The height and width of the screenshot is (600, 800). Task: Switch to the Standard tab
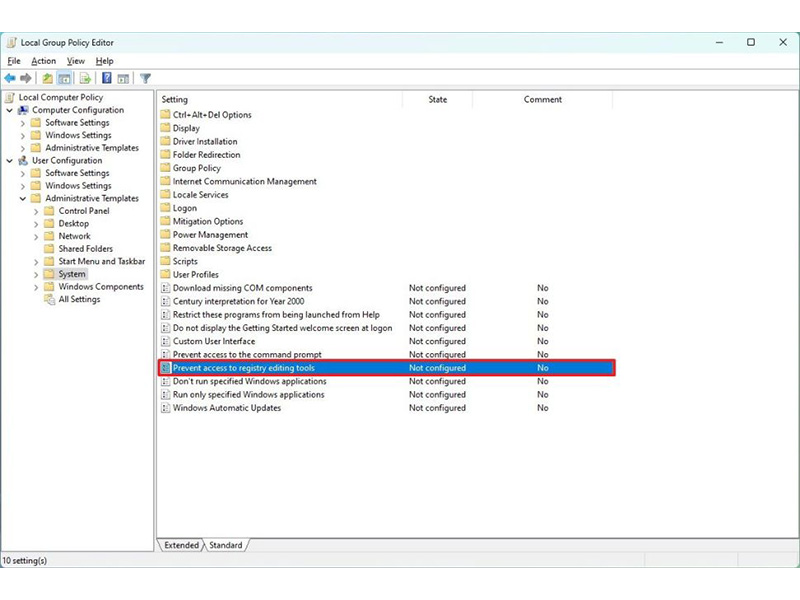click(226, 545)
